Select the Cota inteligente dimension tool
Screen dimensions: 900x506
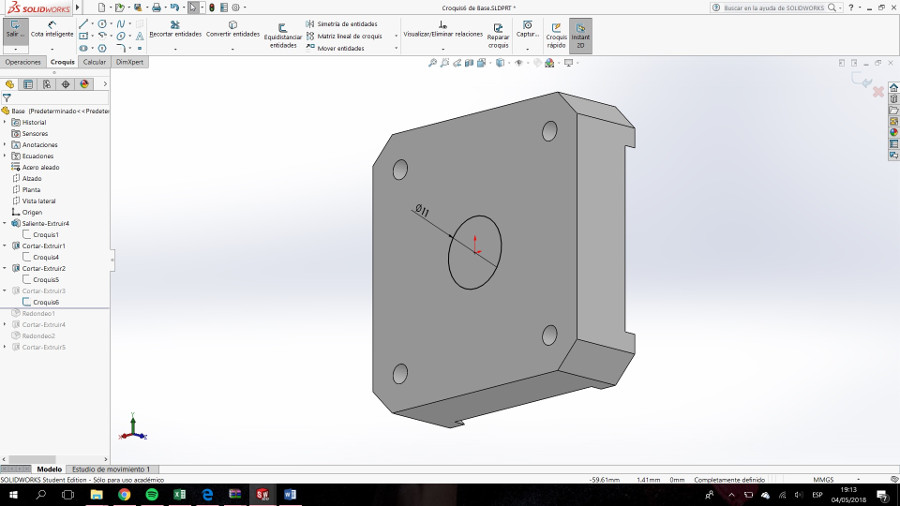point(52,29)
